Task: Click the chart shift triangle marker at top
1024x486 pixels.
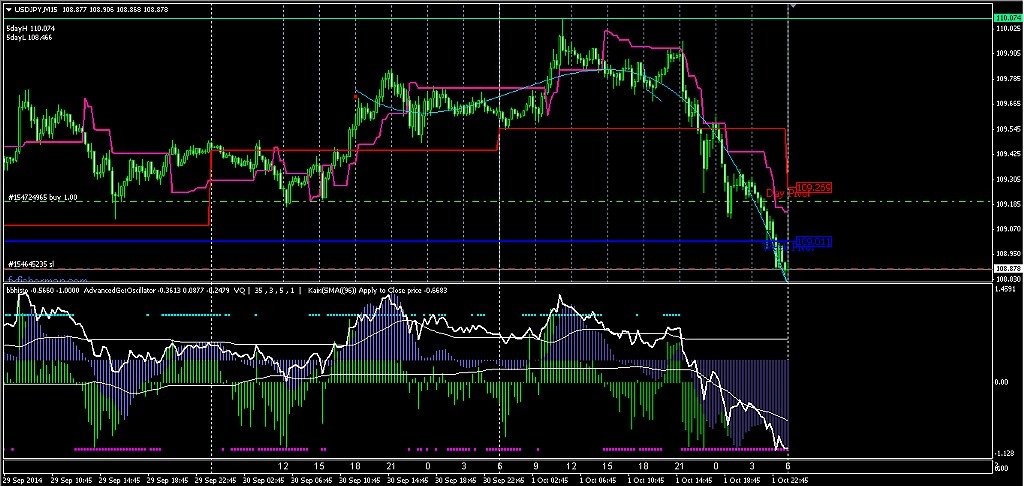Action: click(793, 5)
